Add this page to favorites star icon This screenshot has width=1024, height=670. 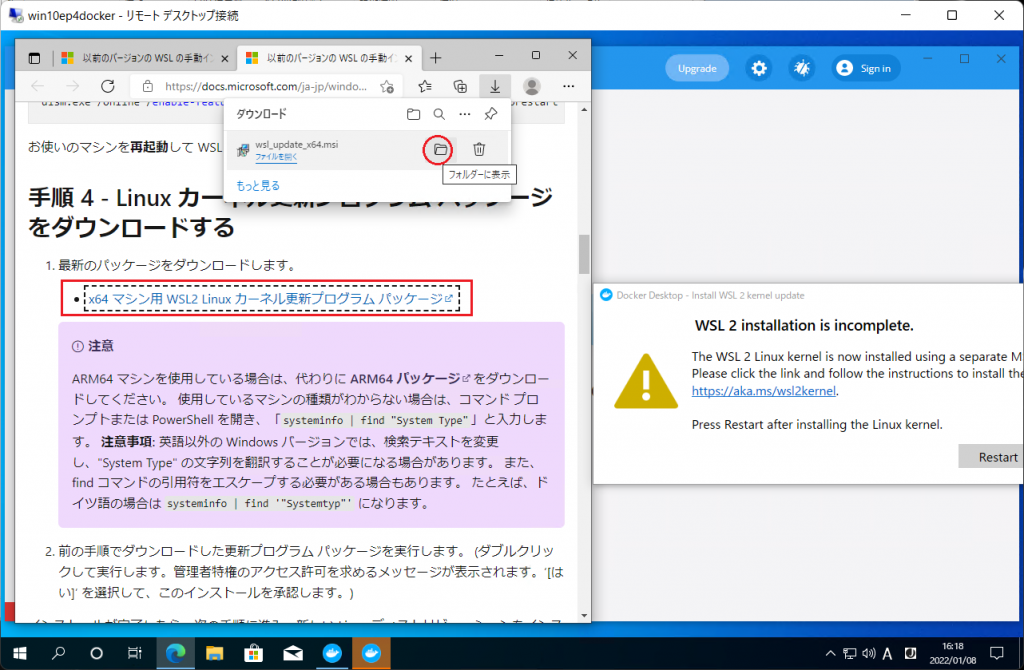(387, 86)
